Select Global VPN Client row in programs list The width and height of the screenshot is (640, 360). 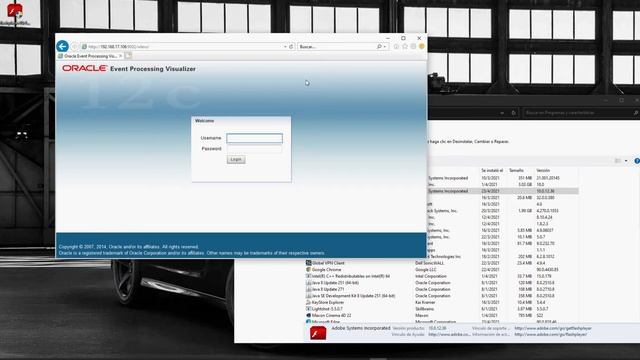[x=442, y=263]
